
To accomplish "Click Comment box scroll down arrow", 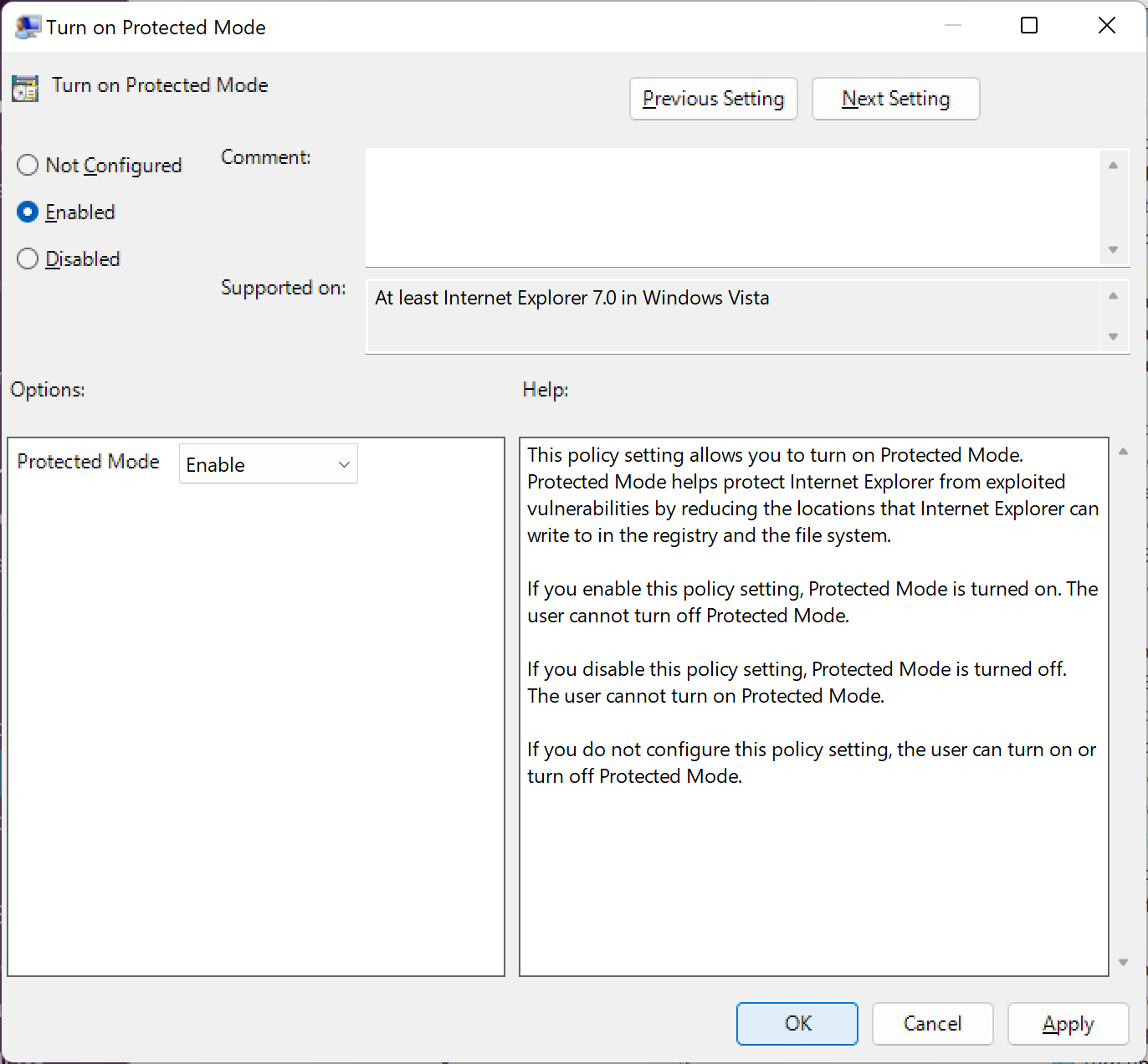I will coord(1113,249).
